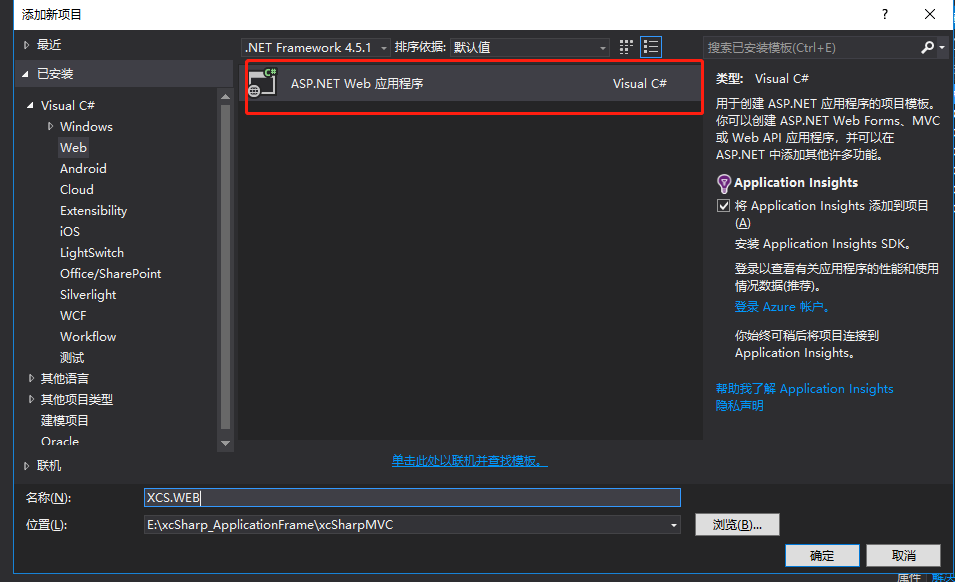Click the installed templates search box

[x=812, y=47]
